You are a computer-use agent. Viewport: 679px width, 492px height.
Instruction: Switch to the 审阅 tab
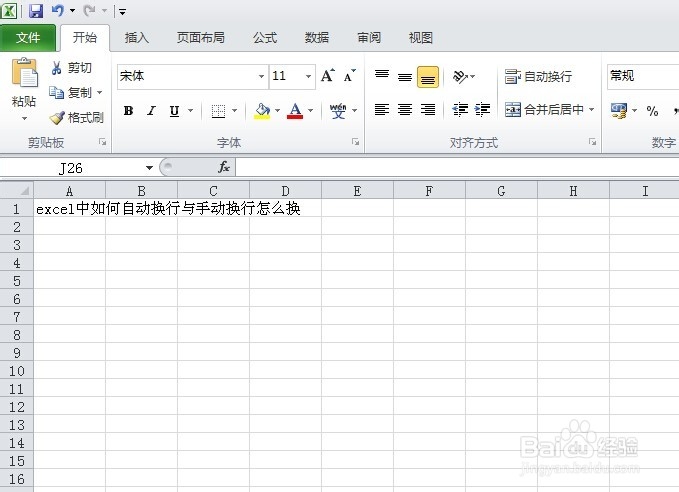point(369,38)
